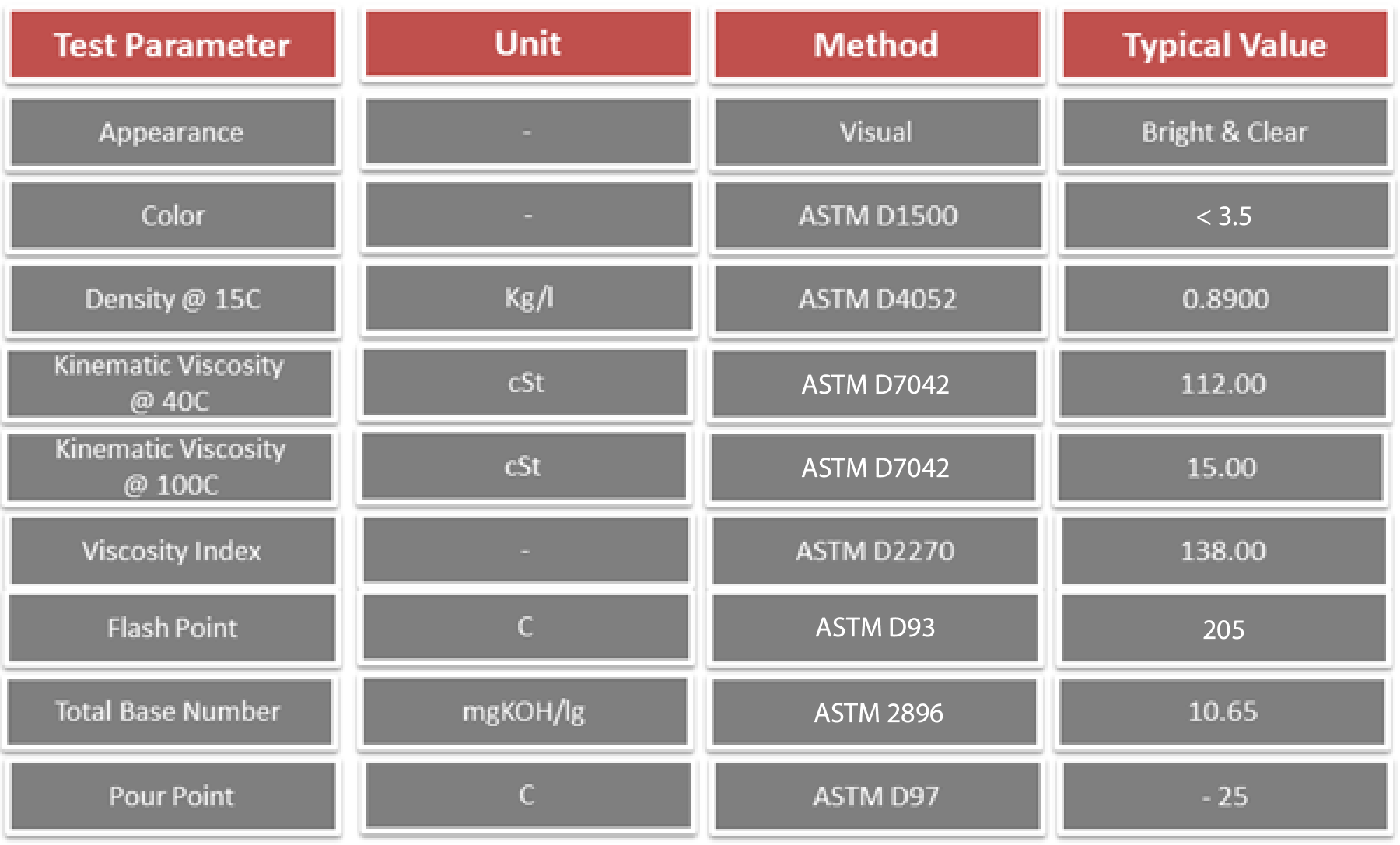Select the Typical Value header cell
The width and height of the screenshot is (1400, 845).
(x=1224, y=45)
